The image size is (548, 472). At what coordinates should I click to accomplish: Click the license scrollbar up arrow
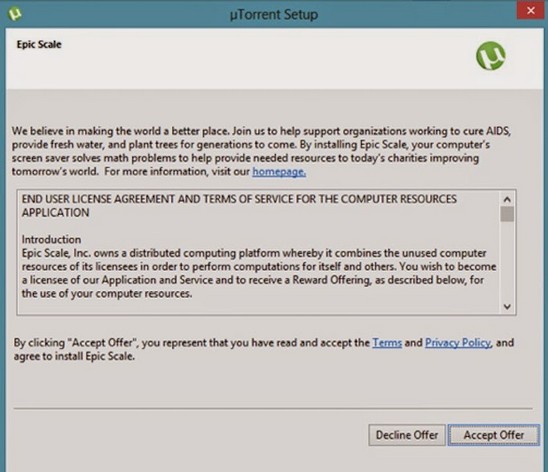tap(507, 199)
